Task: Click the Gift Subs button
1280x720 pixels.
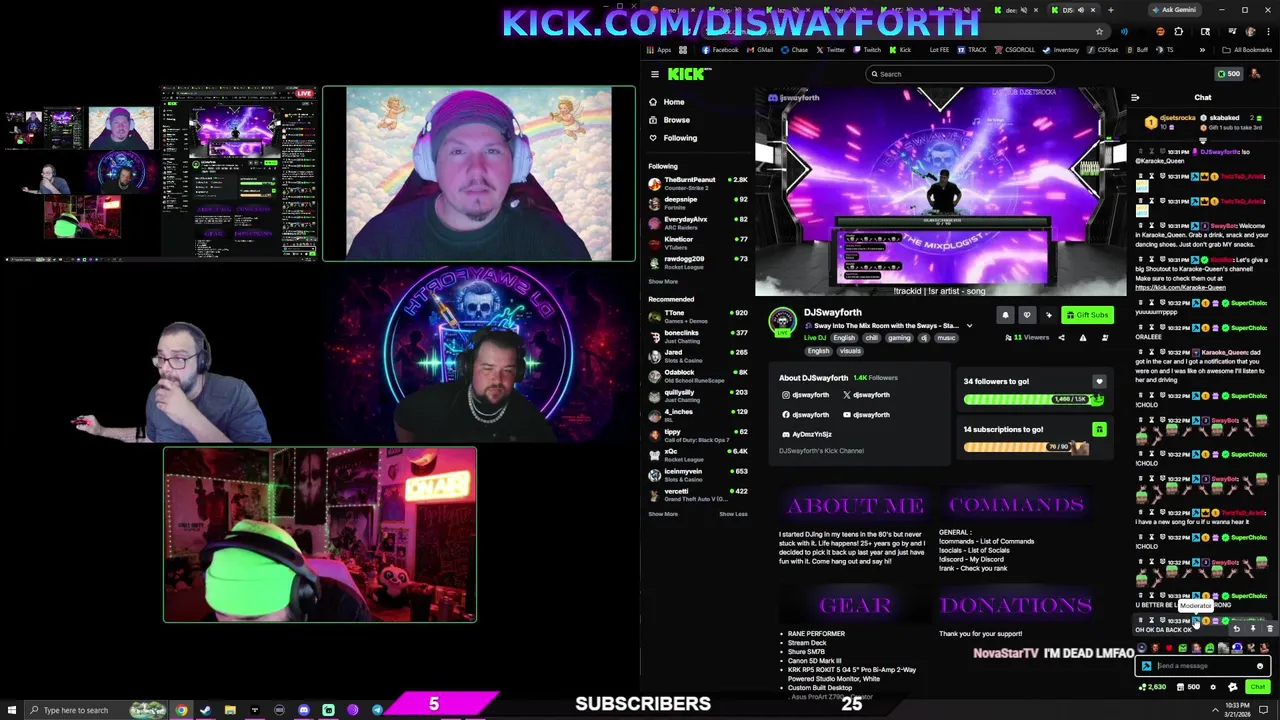Action: pyautogui.click(x=1087, y=315)
